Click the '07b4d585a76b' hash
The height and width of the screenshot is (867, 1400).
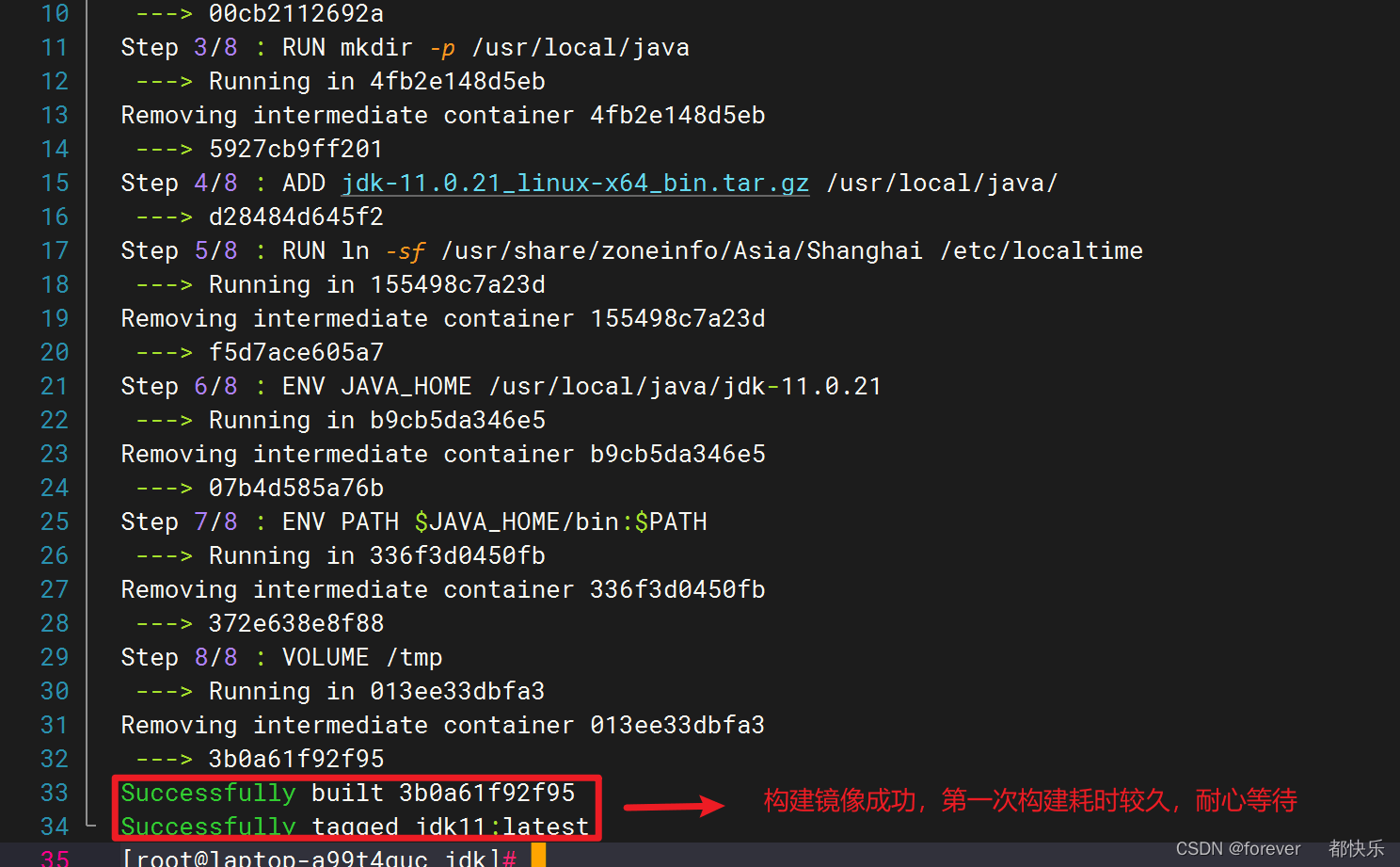point(296,488)
